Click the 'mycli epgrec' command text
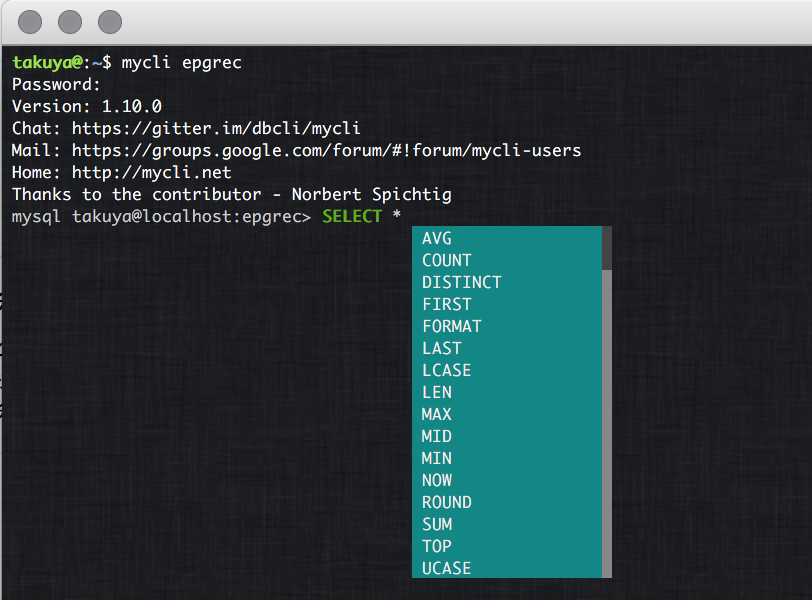The height and width of the screenshot is (600, 812). pyautogui.click(x=181, y=63)
